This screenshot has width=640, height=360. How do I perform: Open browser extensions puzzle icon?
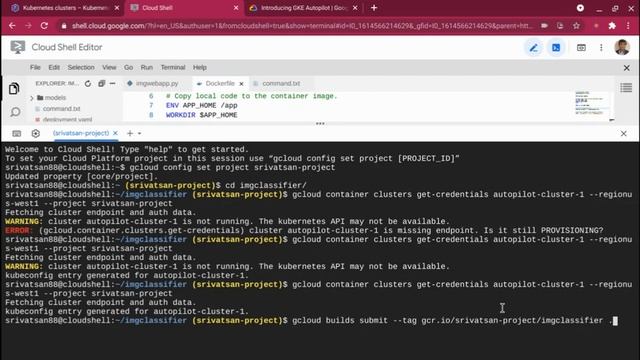pyautogui.click(x=612, y=26)
